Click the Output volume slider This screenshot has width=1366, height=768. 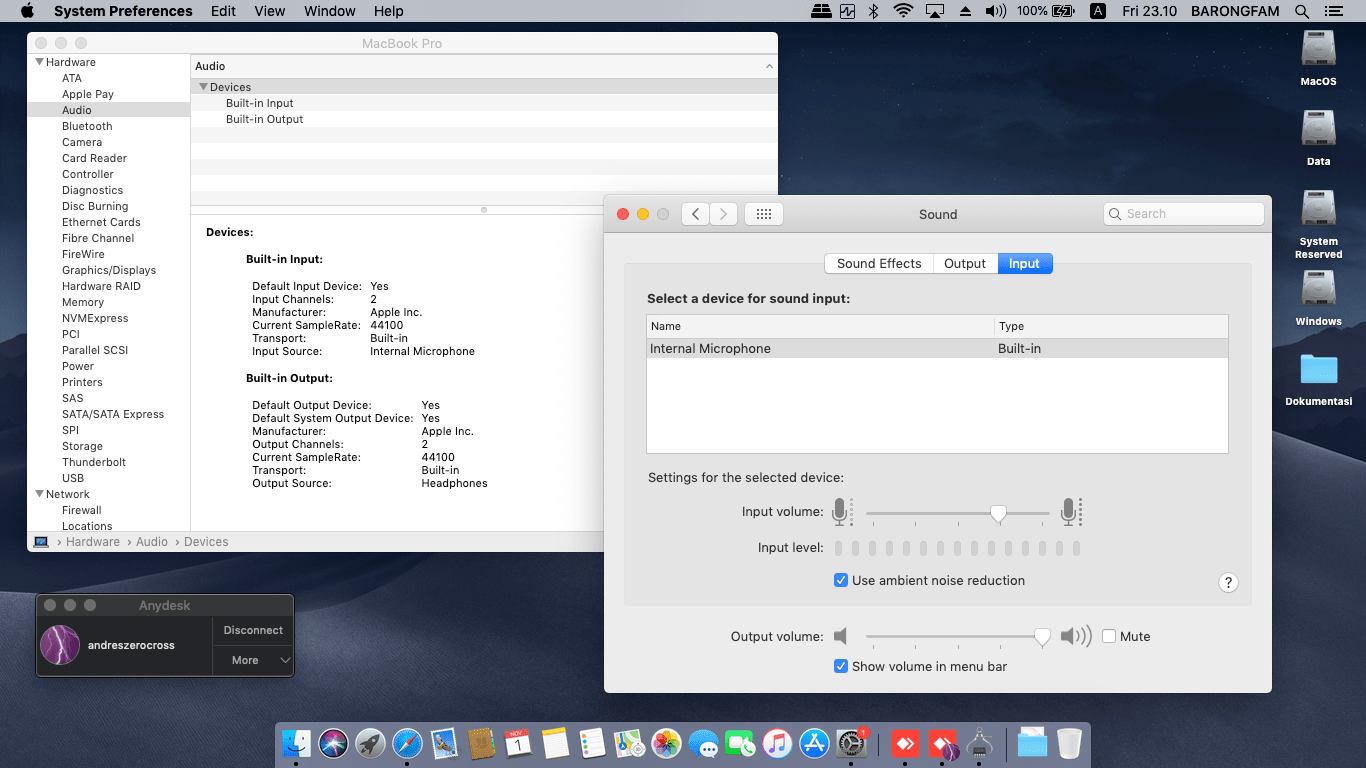coord(958,637)
